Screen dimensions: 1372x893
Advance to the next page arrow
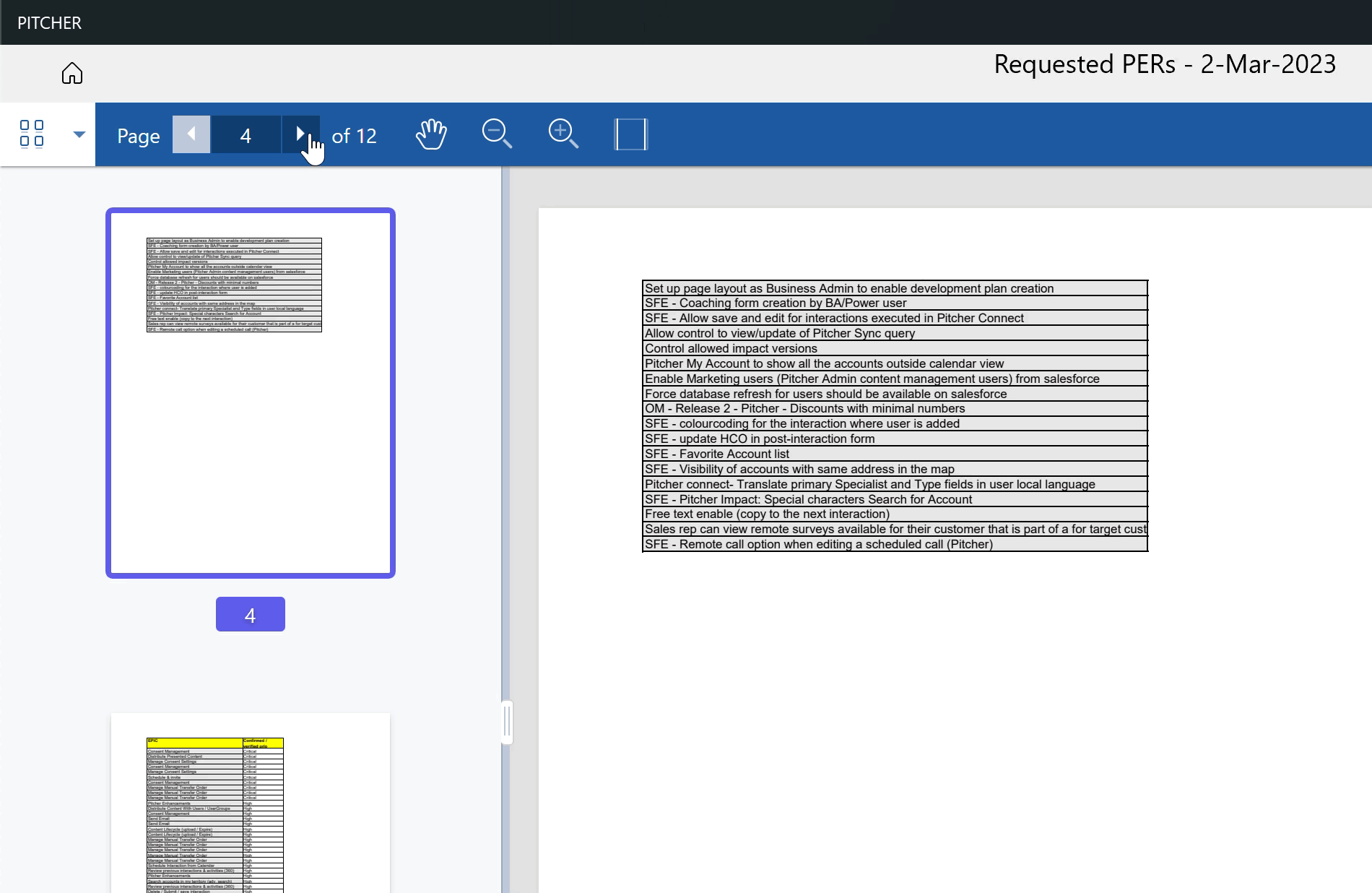[x=300, y=134]
